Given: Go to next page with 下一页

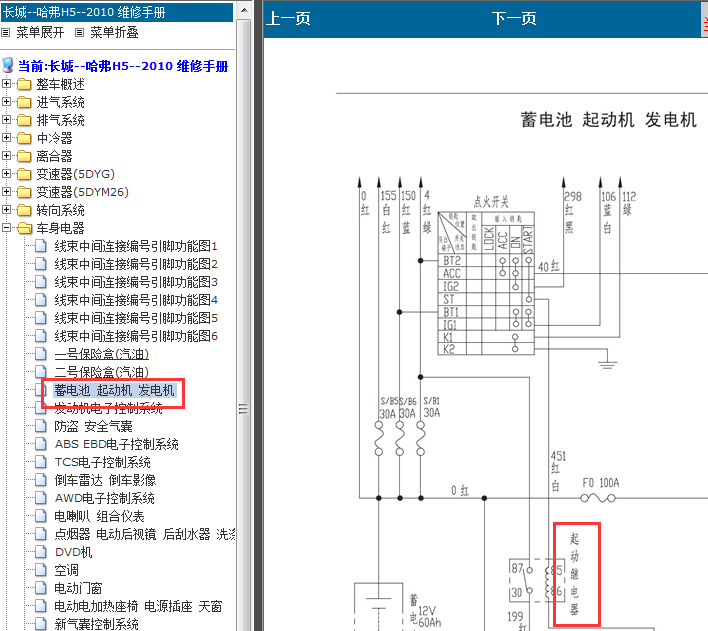Looking at the screenshot, I should pyautogui.click(x=514, y=19).
